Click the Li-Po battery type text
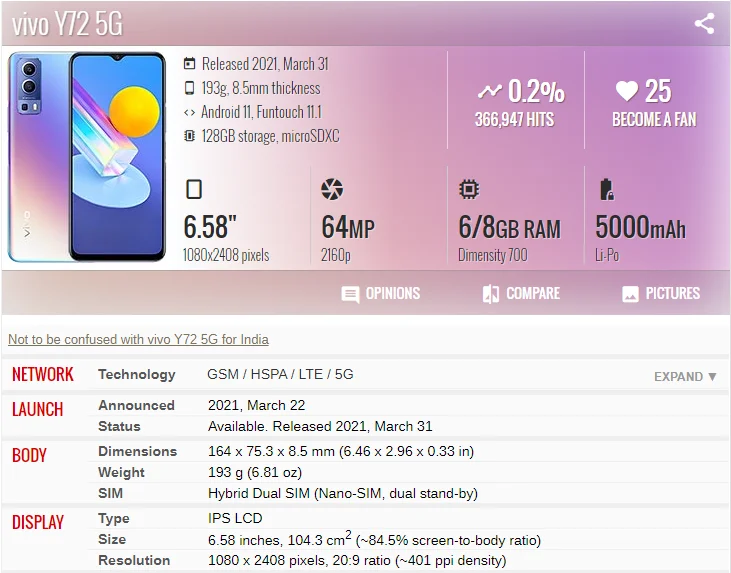Image resolution: width=731 pixels, height=573 pixels. pos(607,255)
